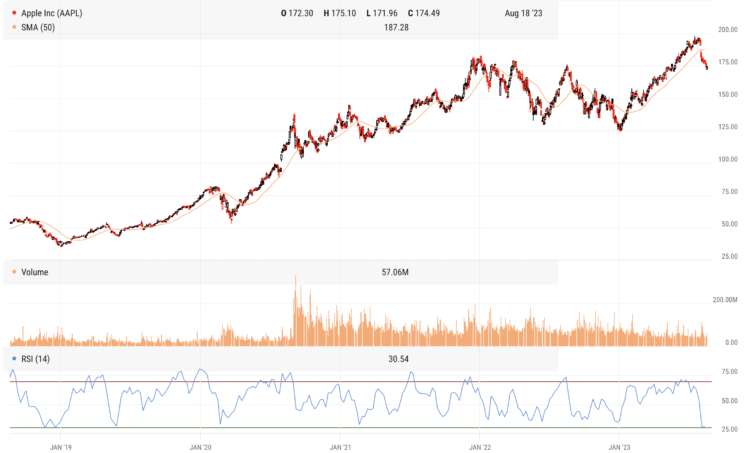
Task: Click the Apple Inc (AAPL) legend label
Action: point(52,13)
